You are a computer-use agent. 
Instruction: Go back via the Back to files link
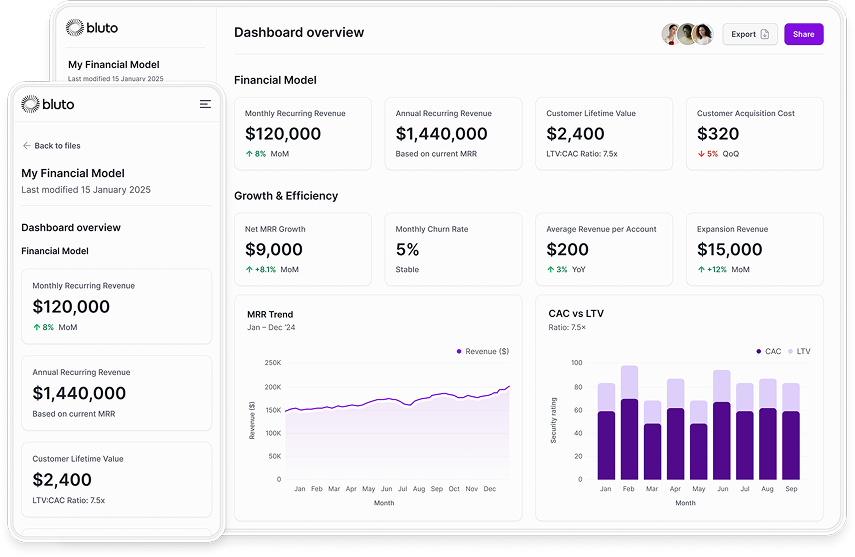coord(51,146)
